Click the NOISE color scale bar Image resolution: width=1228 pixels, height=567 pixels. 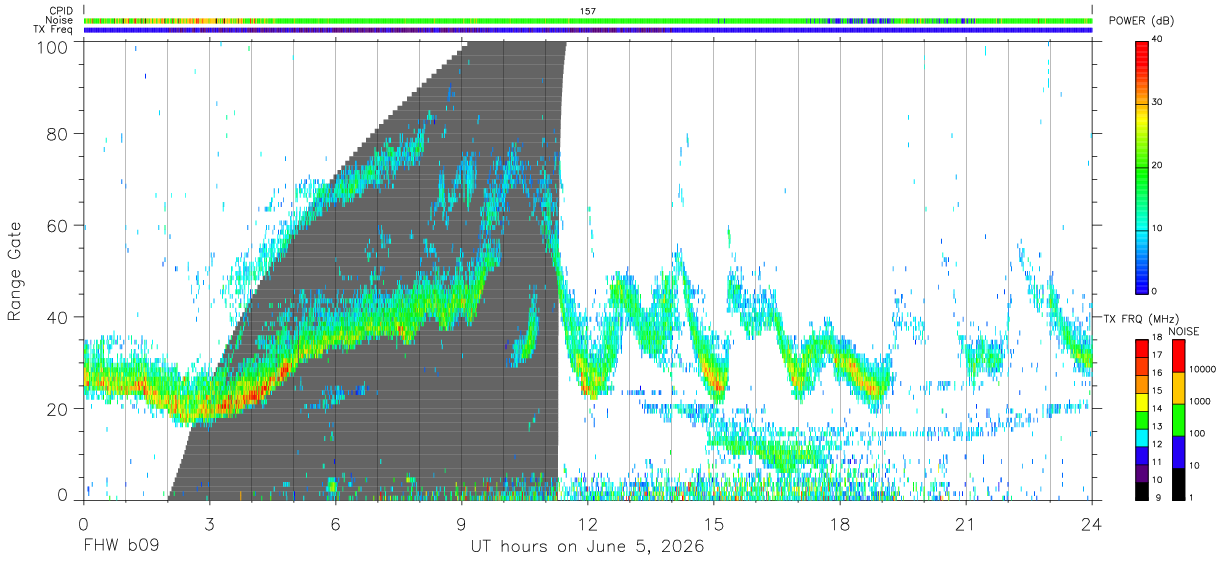1178,419
